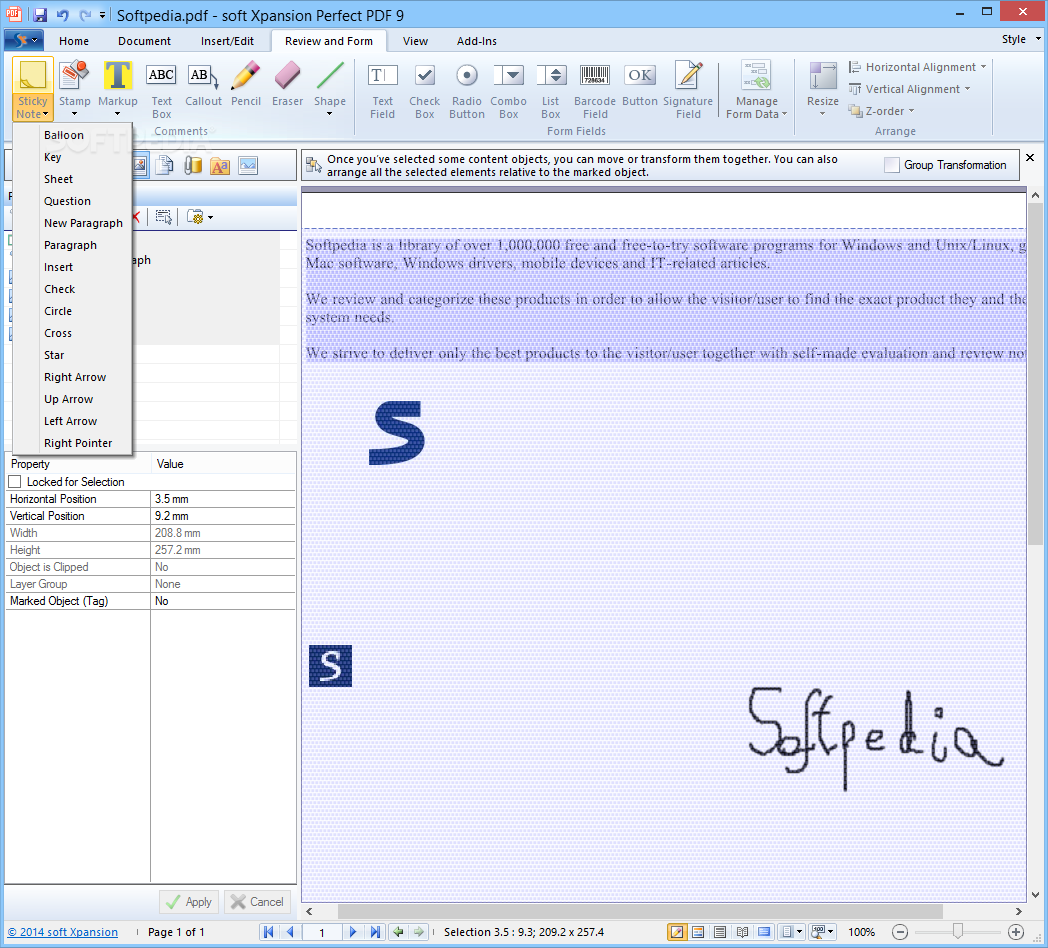Zoom out with the minus button
Screen dimensions: 1048x948
point(900,931)
